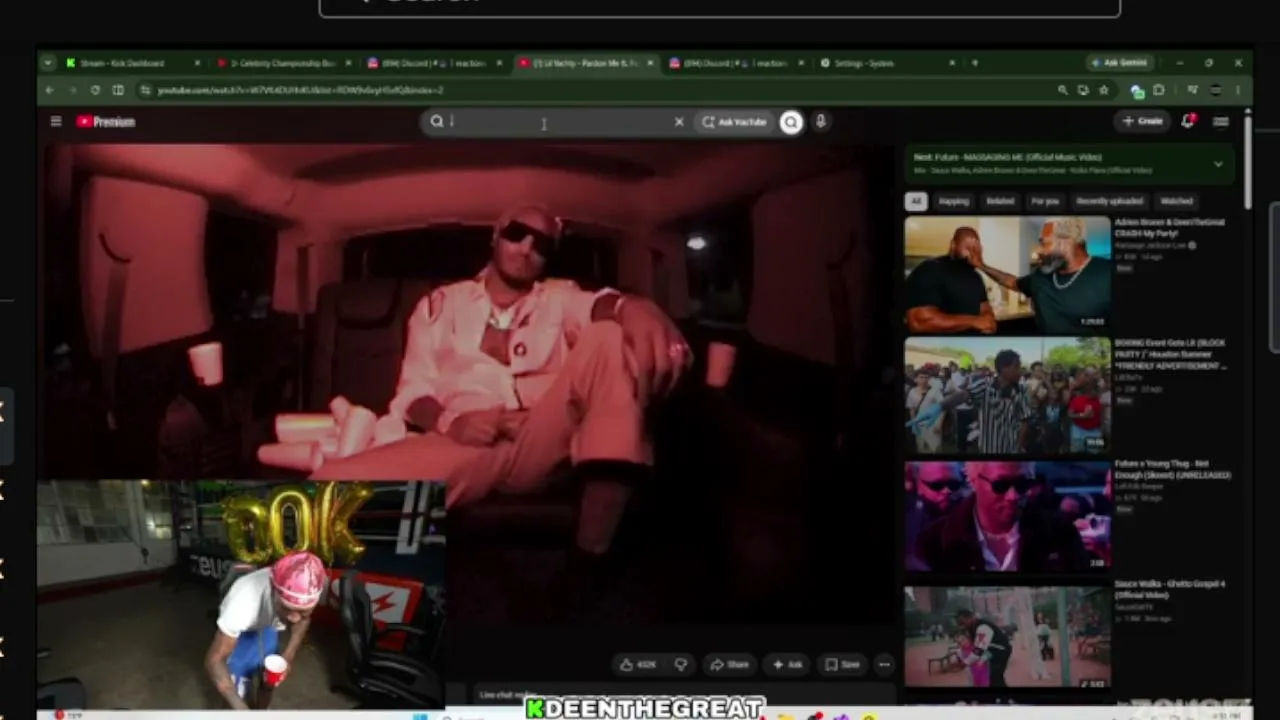This screenshot has width=1280, height=720.
Task: Select the All filter chip
Action: pos(915,201)
